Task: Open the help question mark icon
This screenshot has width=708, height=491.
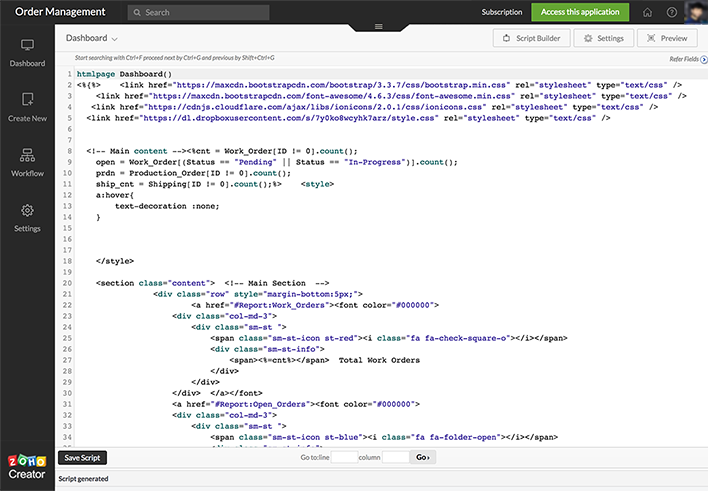Action: [x=672, y=12]
